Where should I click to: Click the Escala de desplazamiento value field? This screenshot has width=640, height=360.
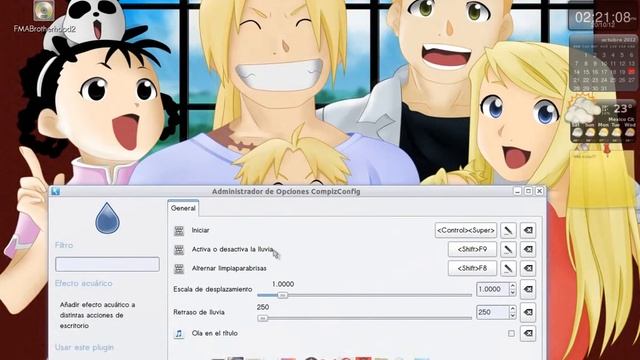[x=492, y=289]
